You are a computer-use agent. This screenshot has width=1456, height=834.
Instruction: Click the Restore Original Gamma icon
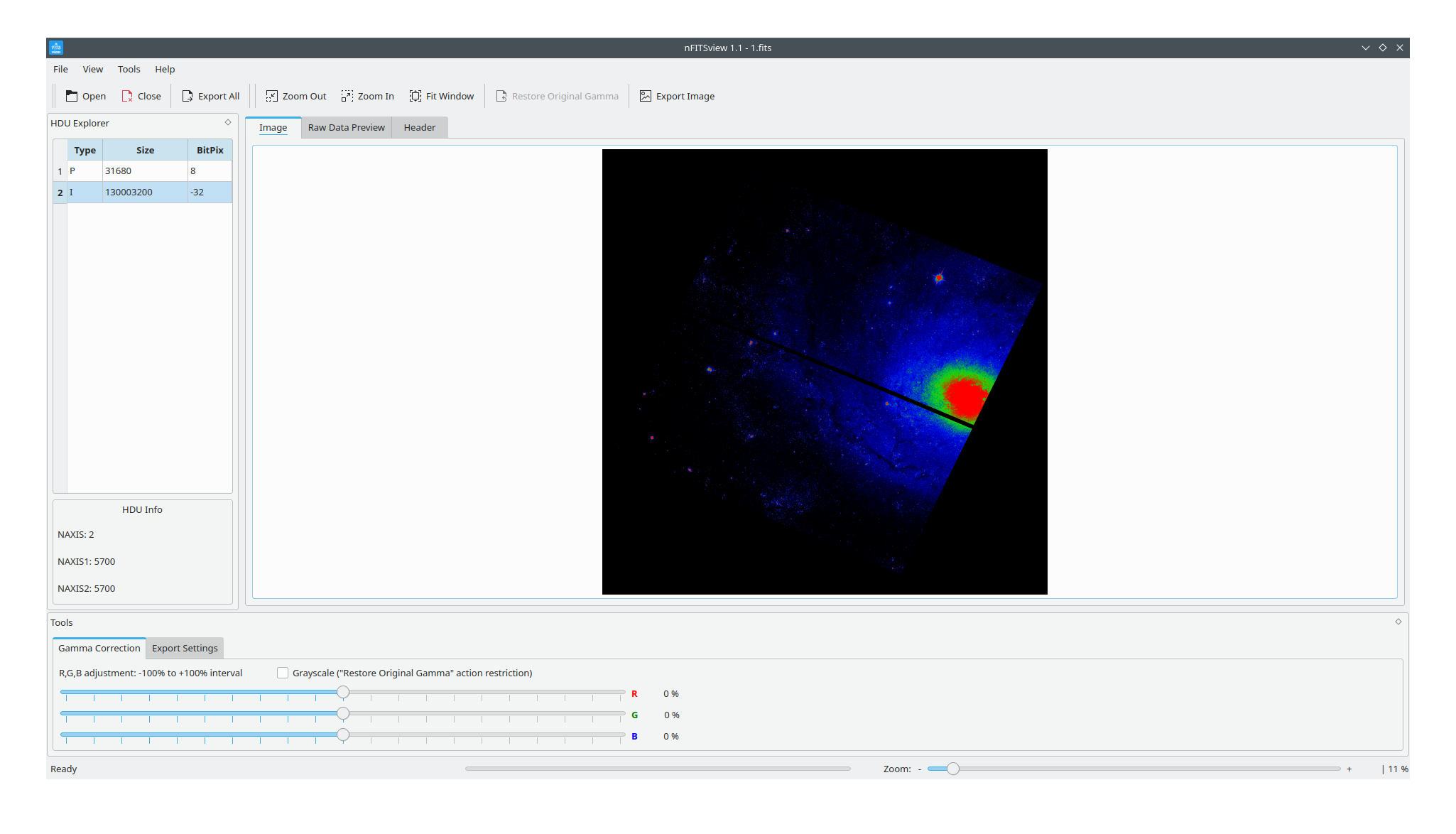(557, 96)
